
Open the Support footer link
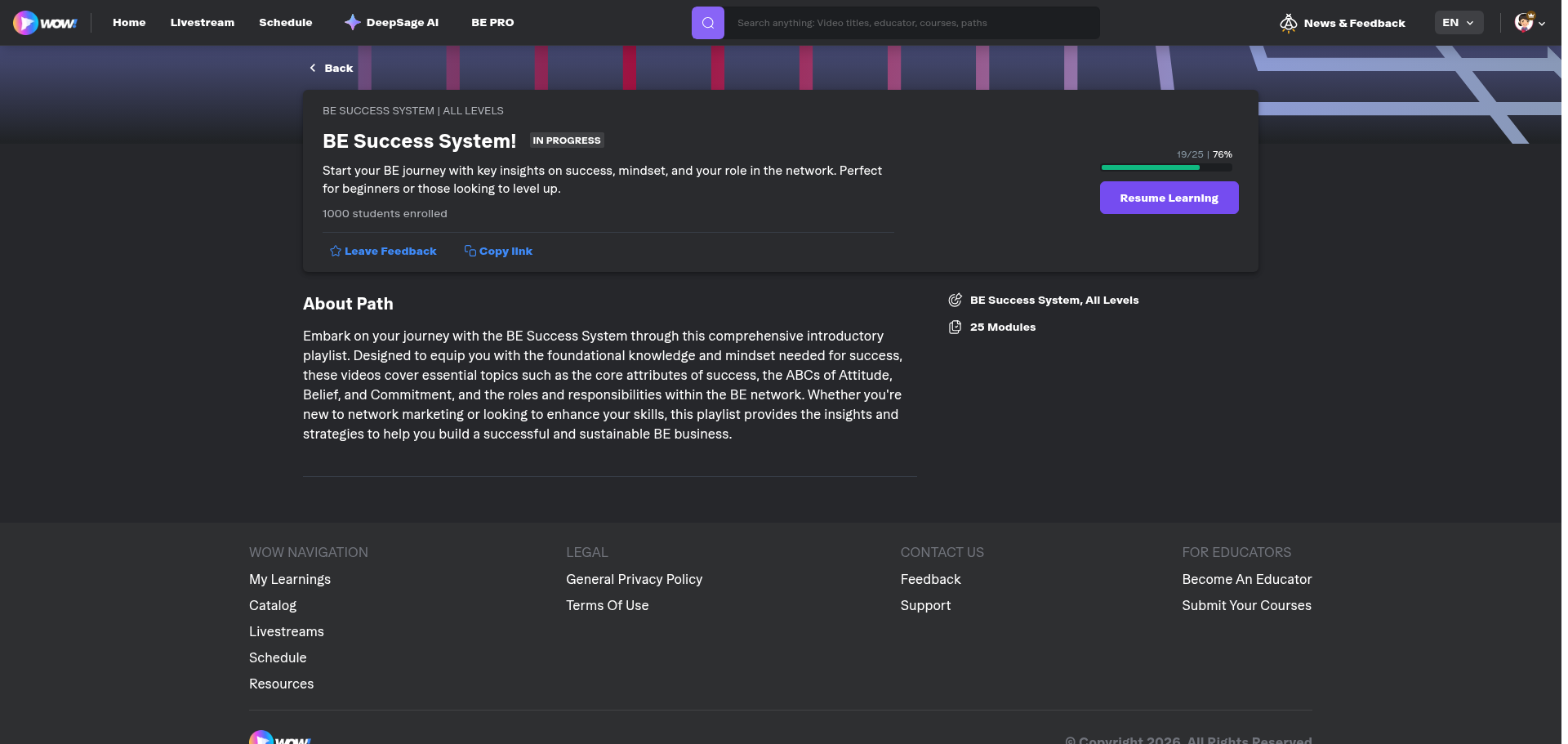pos(926,605)
